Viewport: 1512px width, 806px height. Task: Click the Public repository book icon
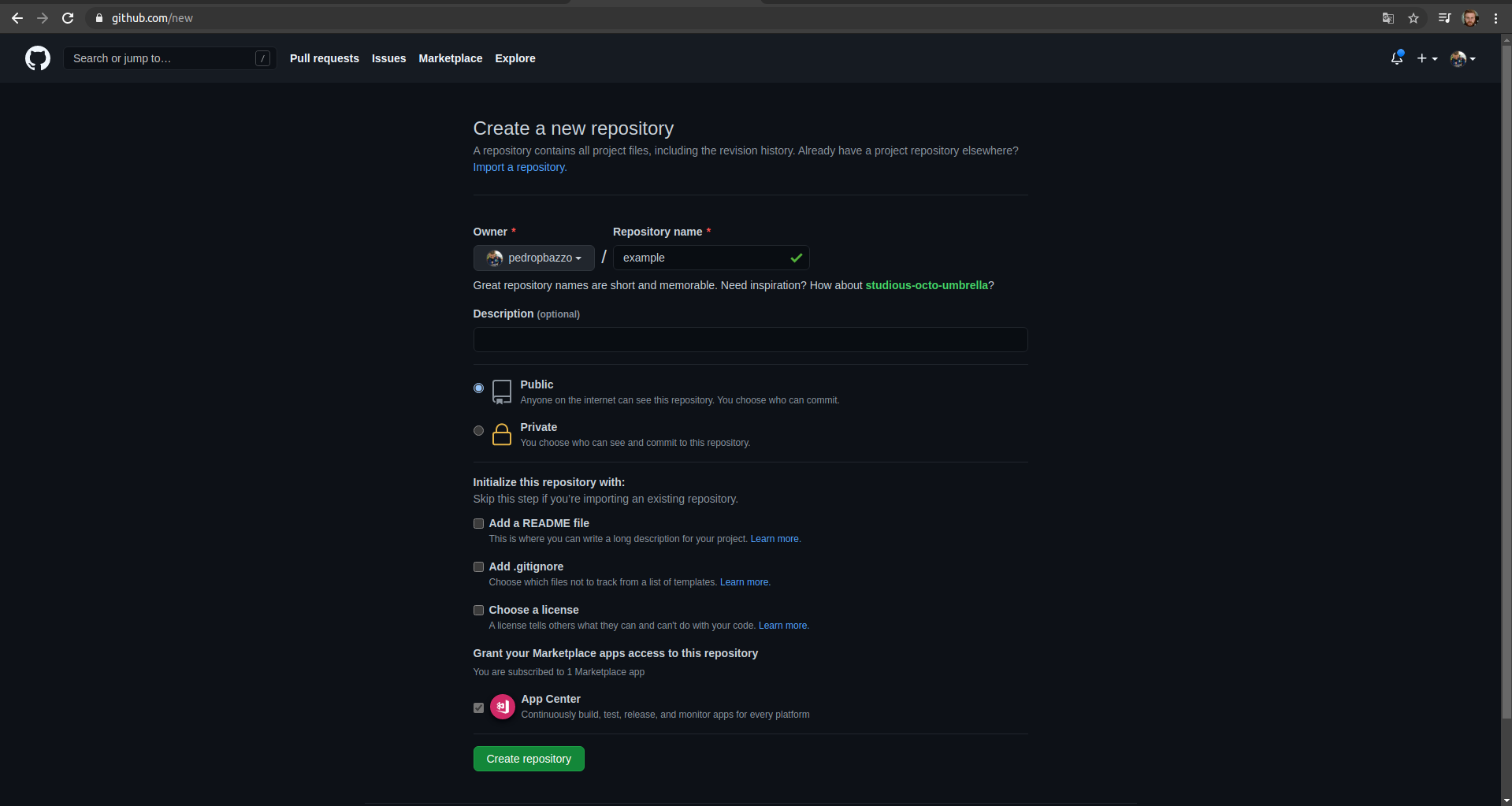(502, 392)
